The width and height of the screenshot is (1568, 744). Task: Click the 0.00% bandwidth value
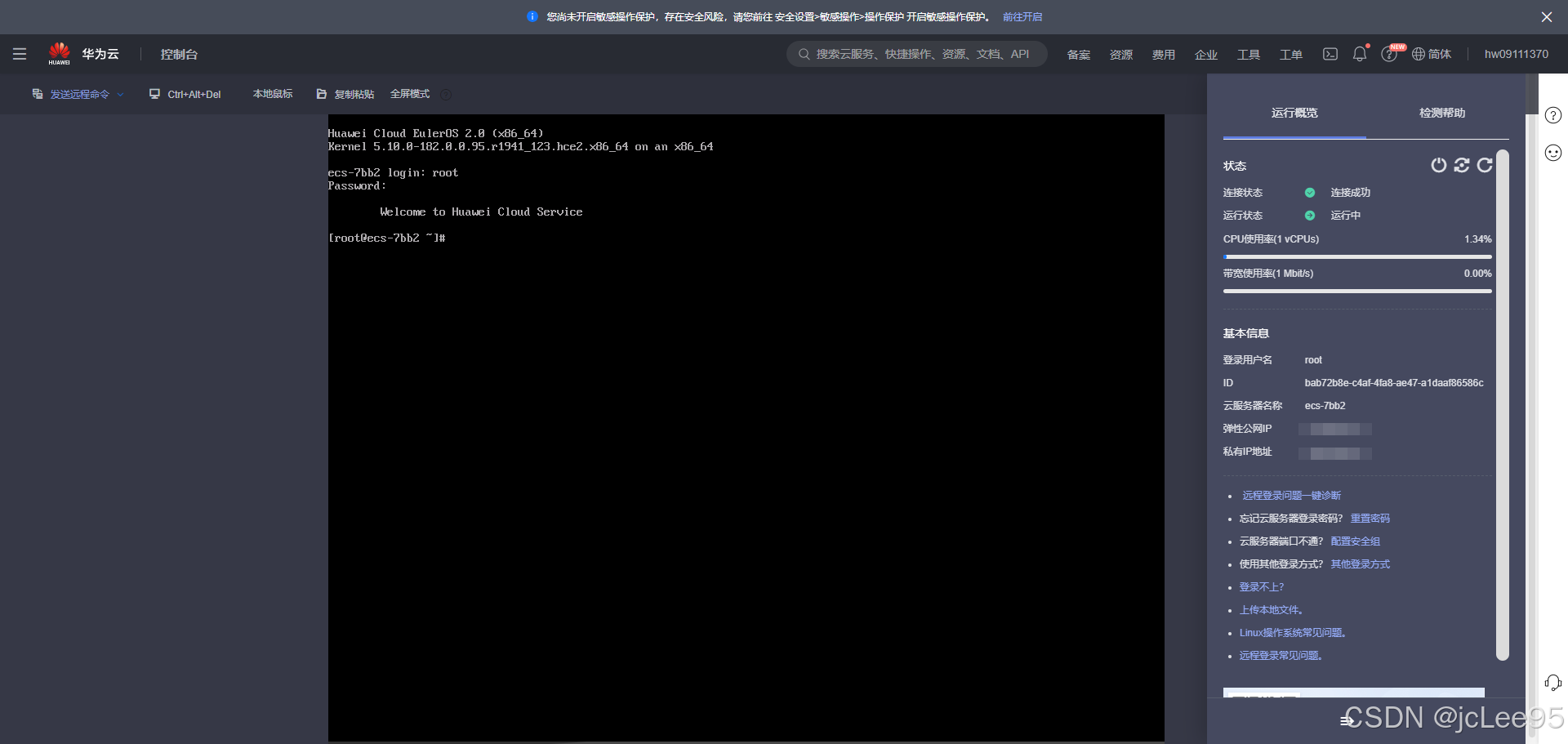point(1478,274)
